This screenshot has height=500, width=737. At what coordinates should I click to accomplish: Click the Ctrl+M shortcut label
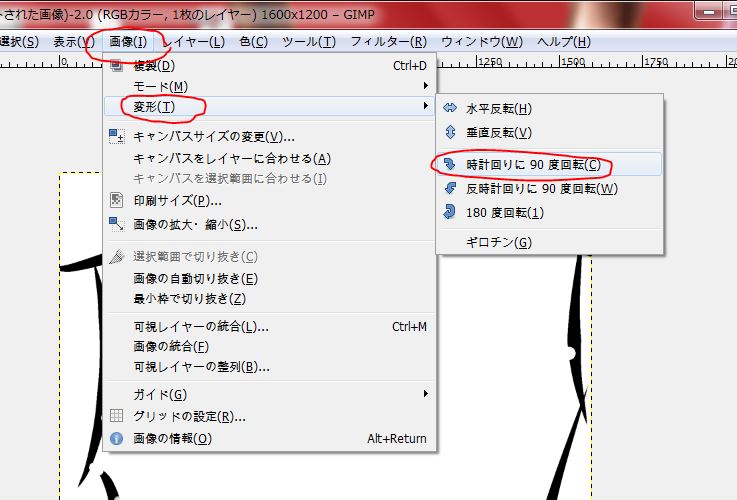pyautogui.click(x=409, y=326)
